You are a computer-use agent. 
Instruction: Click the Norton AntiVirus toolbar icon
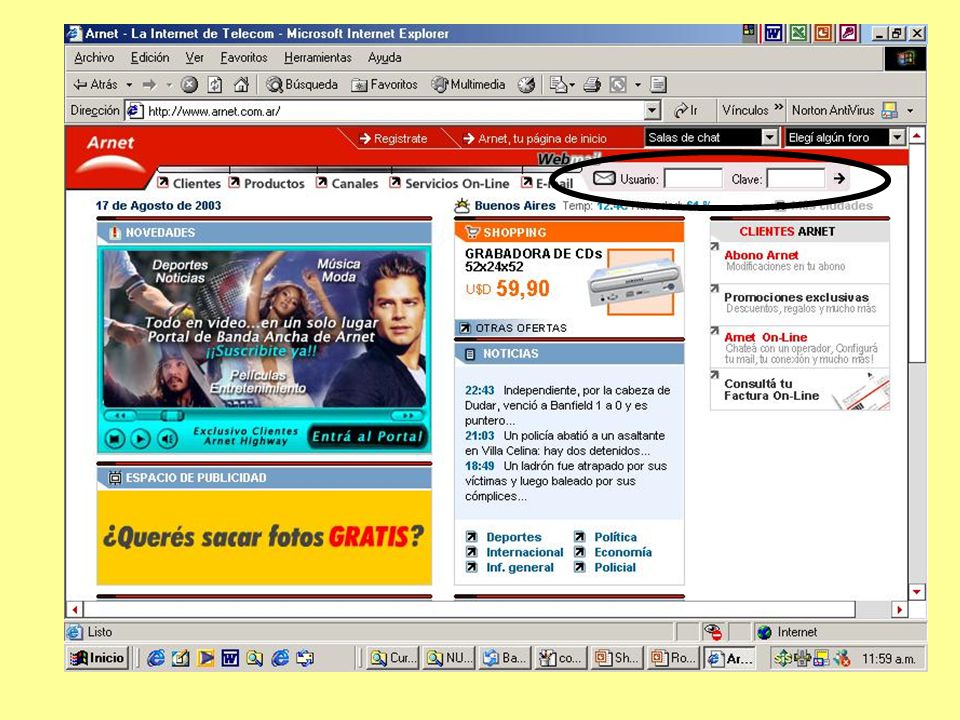click(x=889, y=110)
